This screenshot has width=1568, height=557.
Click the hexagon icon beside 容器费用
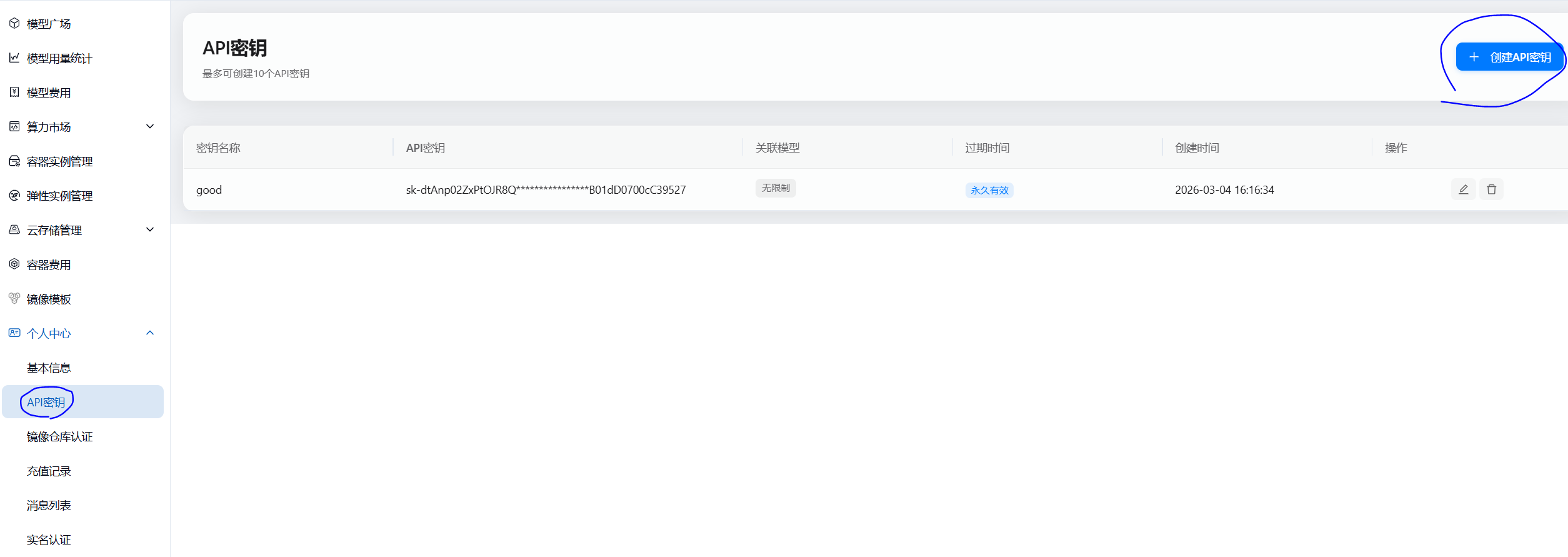(14, 264)
